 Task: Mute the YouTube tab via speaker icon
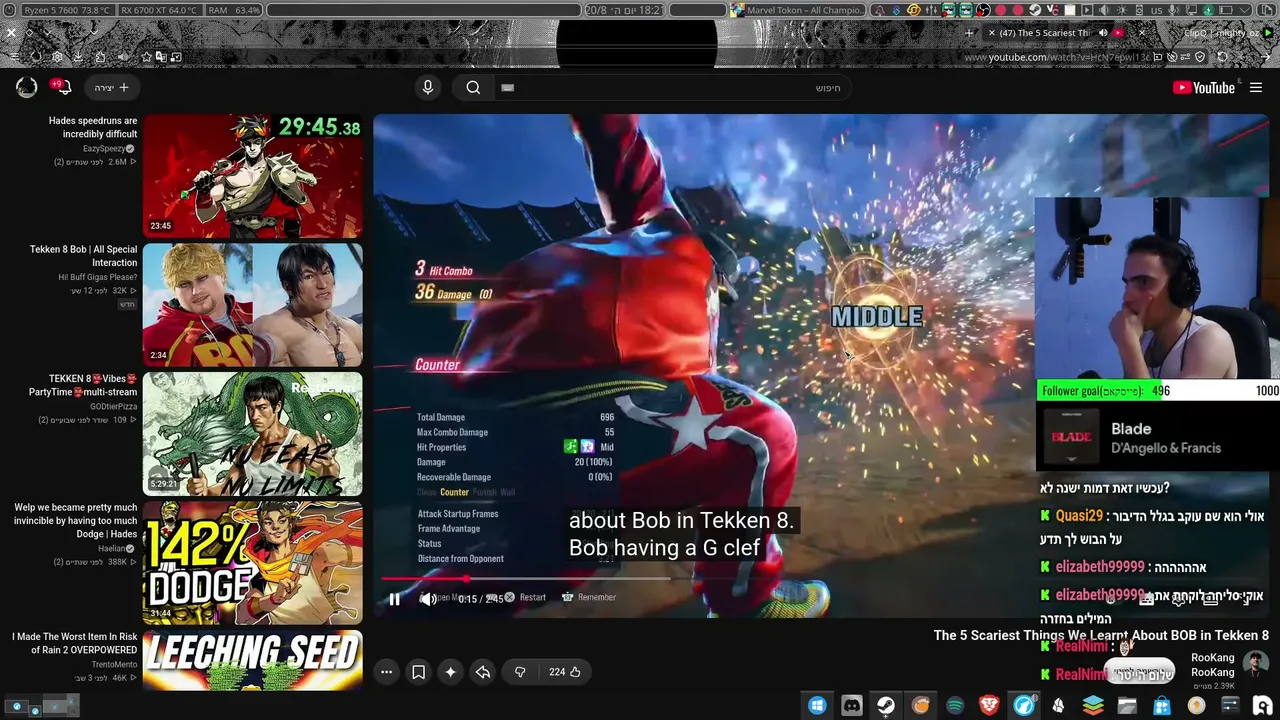pos(1103,33)
